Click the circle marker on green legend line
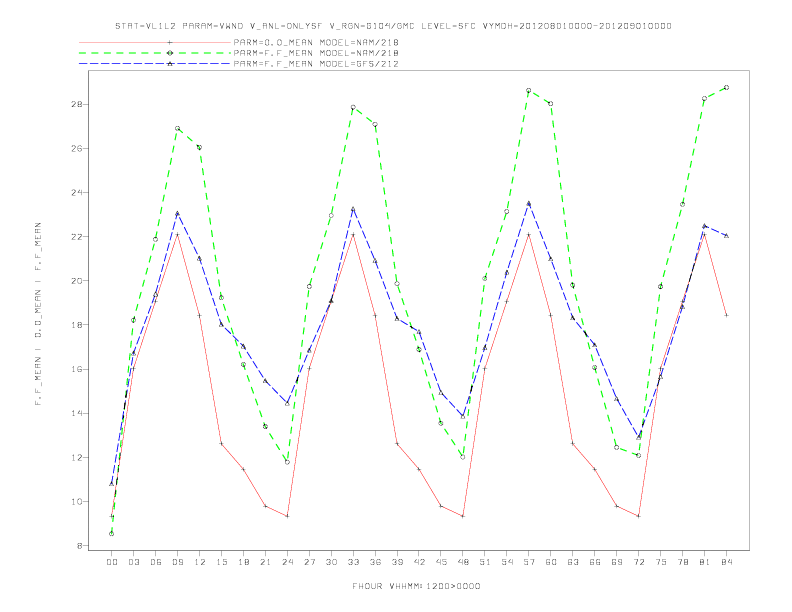Screen dimensions: 792x612 click(170, 53)
